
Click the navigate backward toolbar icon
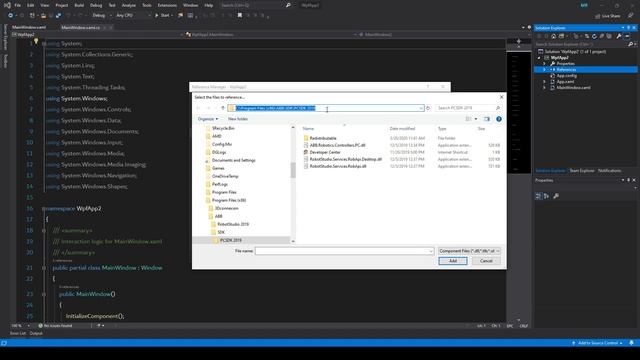(x=10, y=16)
